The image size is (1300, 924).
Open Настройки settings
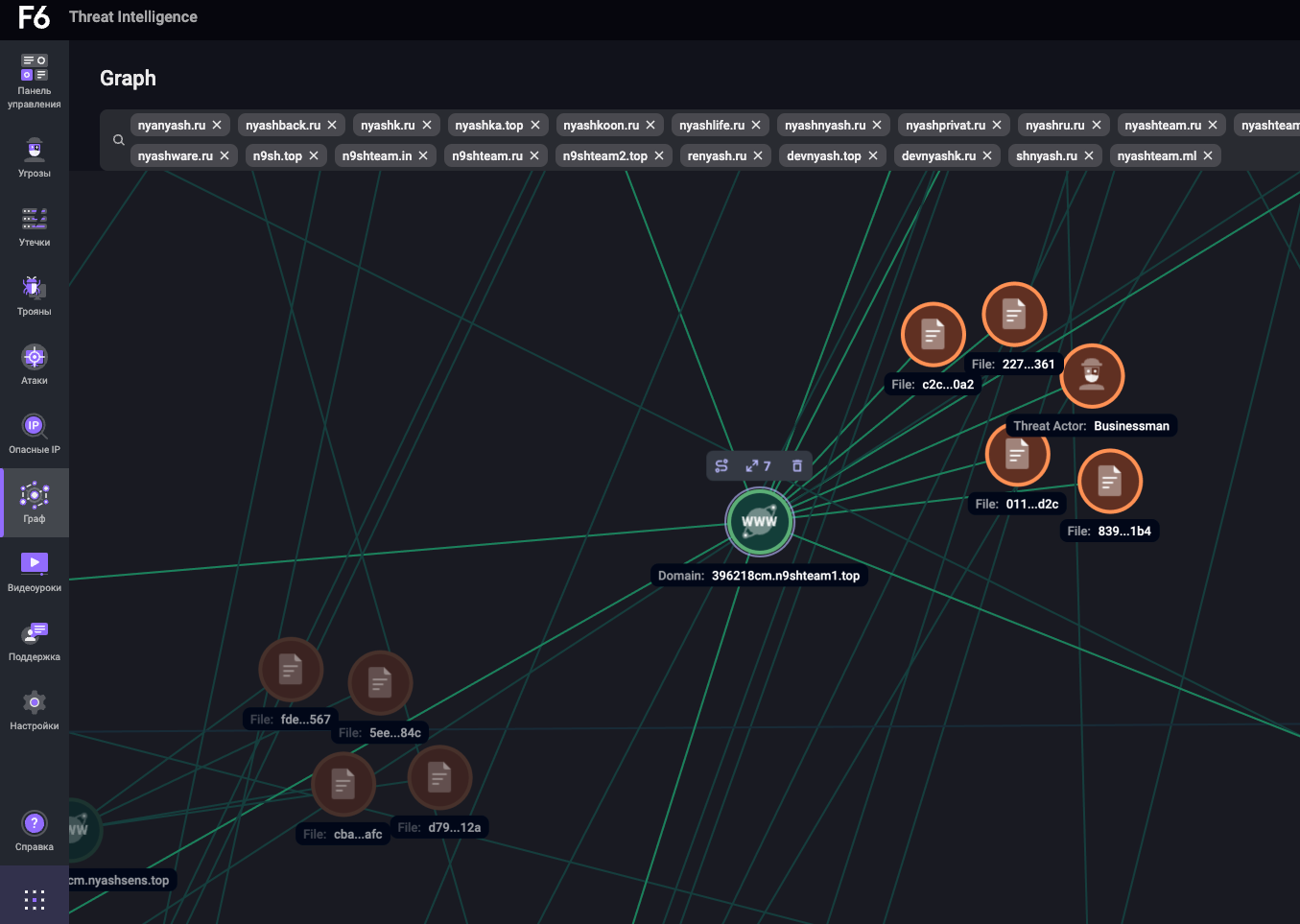35,710
